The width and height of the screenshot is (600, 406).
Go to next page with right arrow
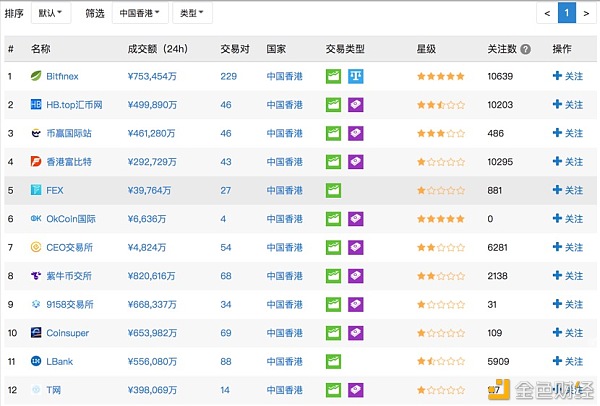coord(586,13)
